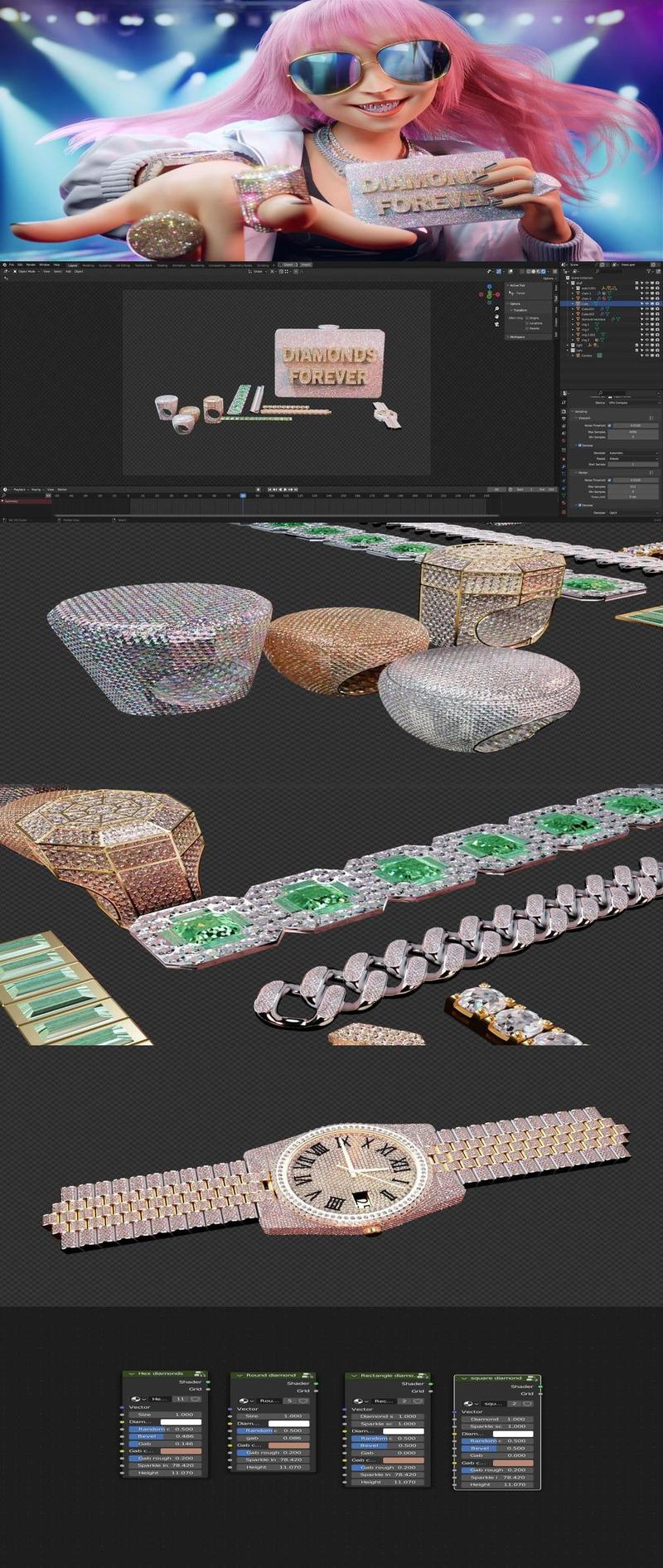This screenshot has height=1568, width=663.
Task: Click Max Samples 4096 field
Action: (x=633, y=432)
